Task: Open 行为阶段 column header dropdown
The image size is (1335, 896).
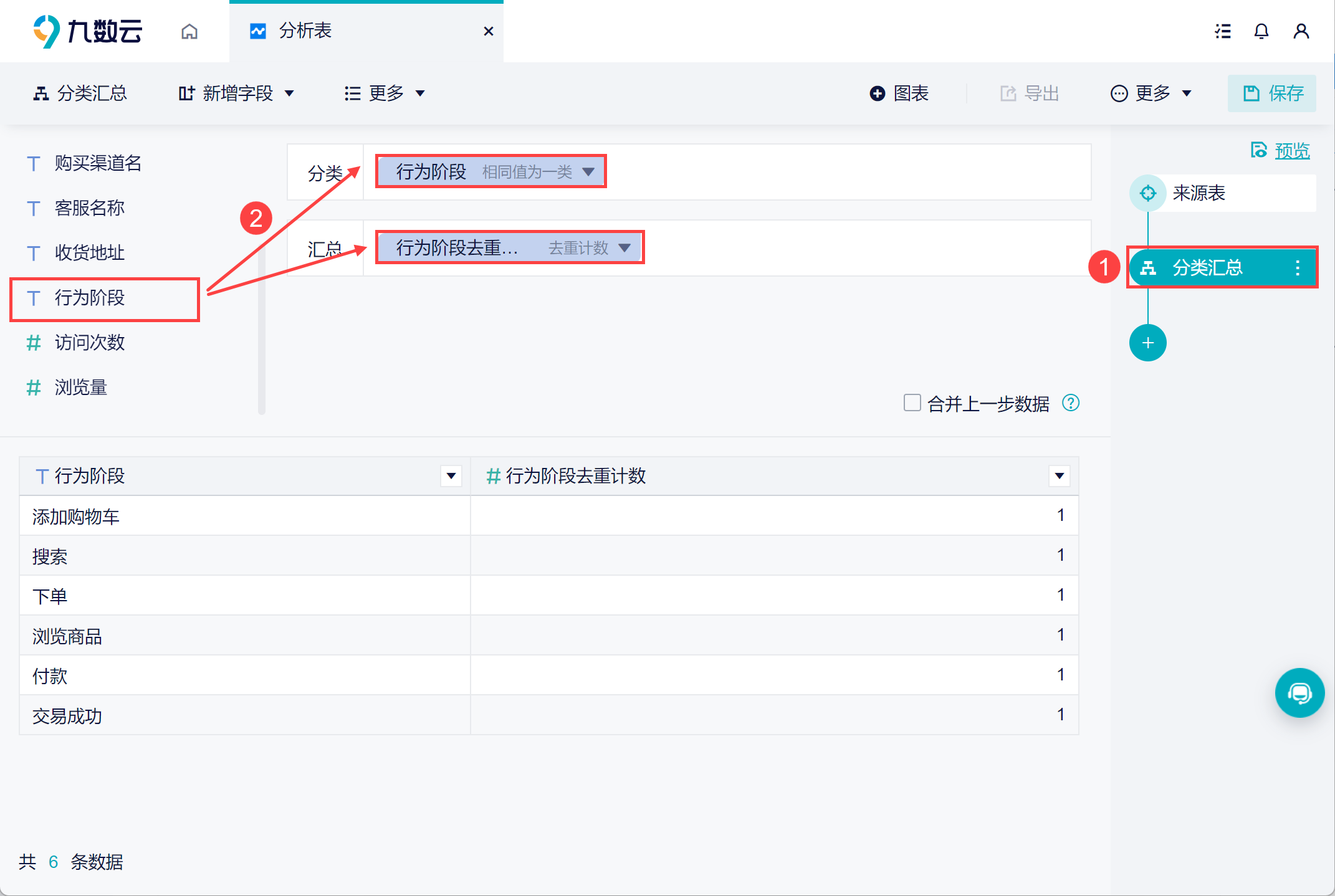Action: click(451, 476)
